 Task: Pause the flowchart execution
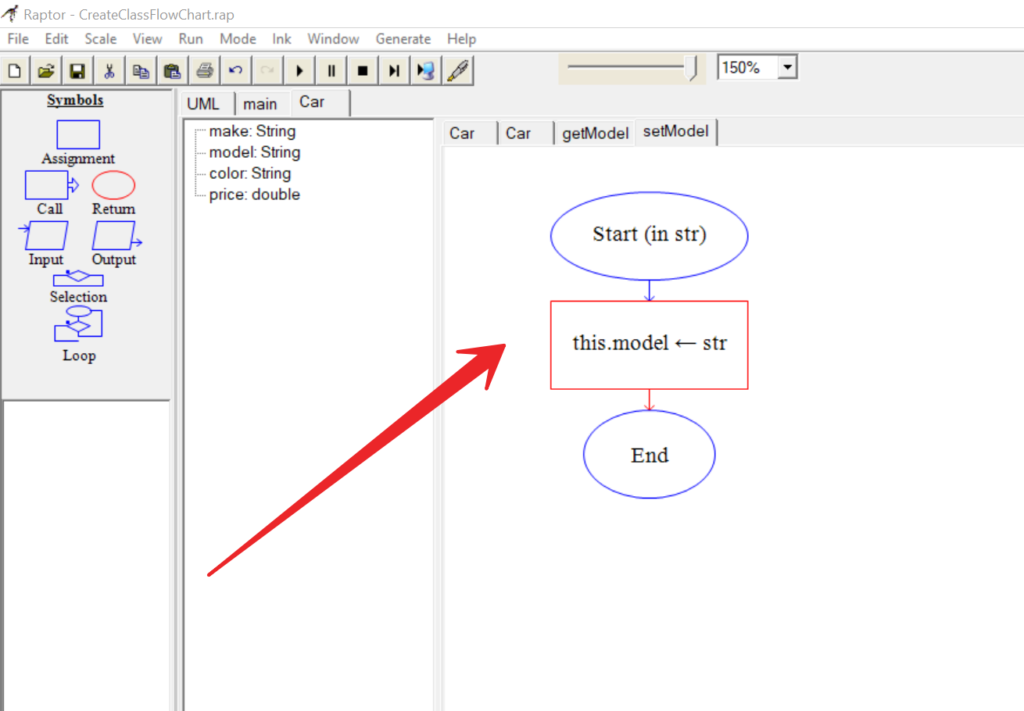coord(330,70)
